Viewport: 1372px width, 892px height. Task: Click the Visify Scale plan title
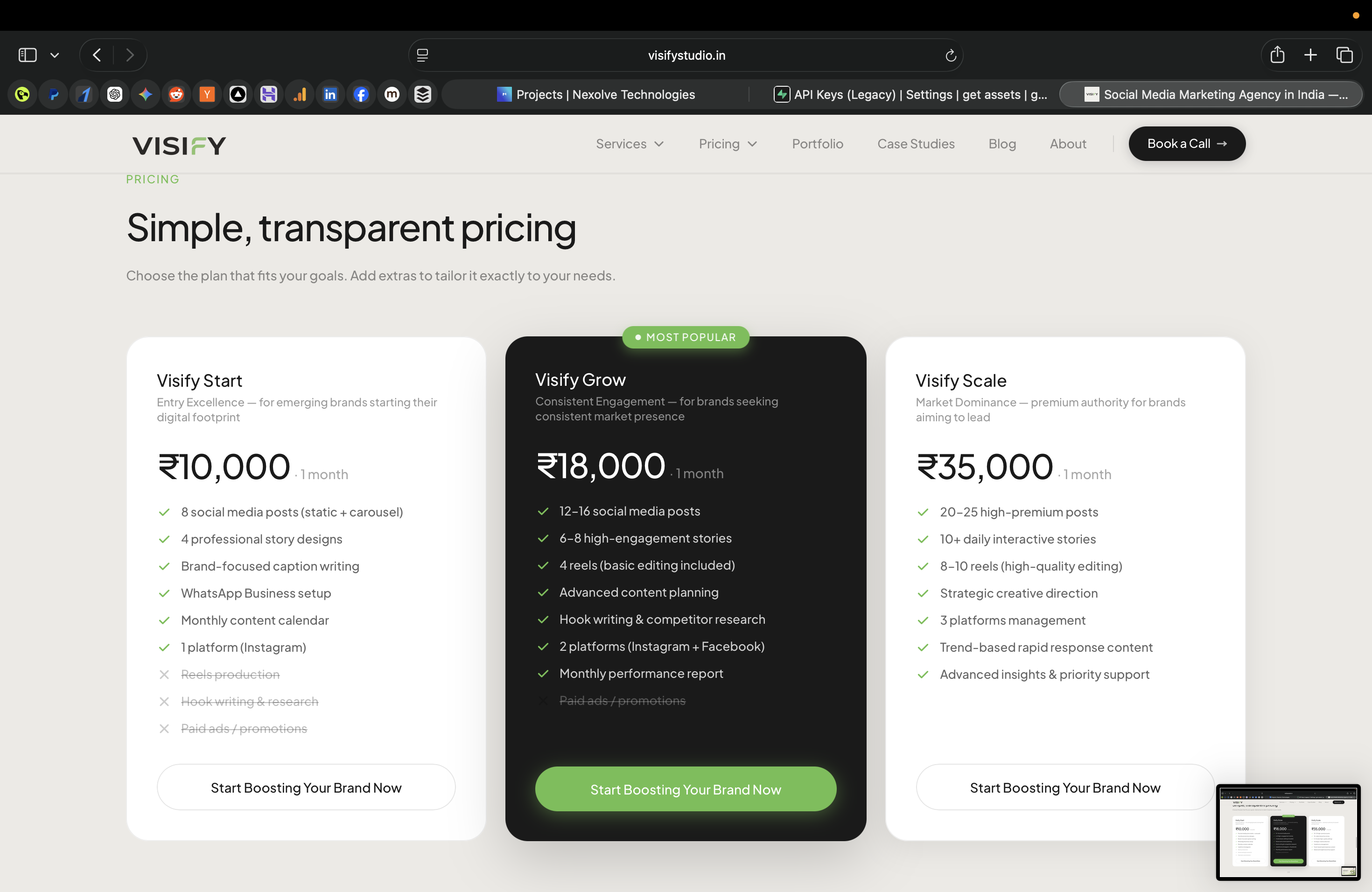(x=961, y=380)
